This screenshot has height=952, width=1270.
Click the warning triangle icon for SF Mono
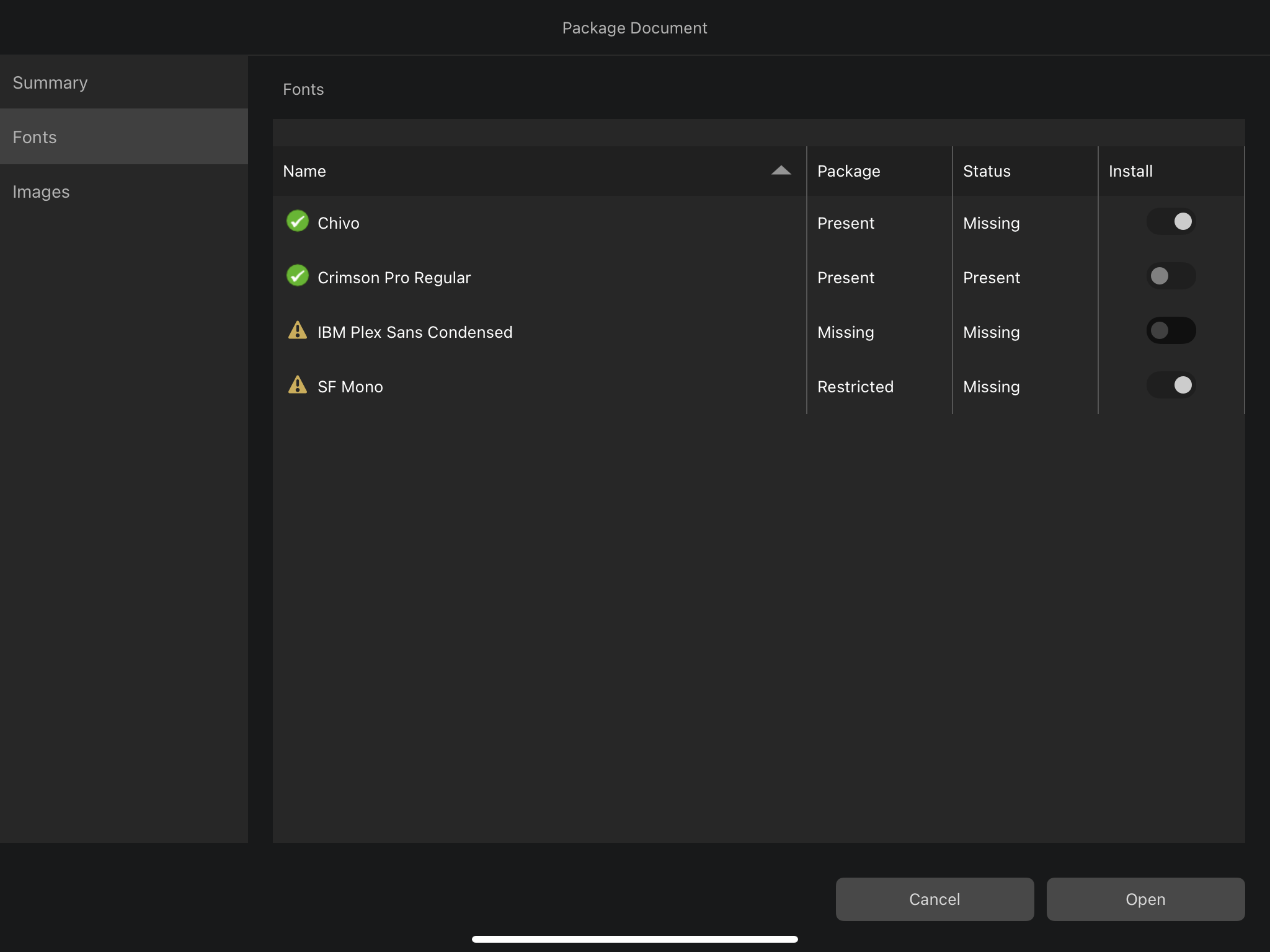coord(298,385)
